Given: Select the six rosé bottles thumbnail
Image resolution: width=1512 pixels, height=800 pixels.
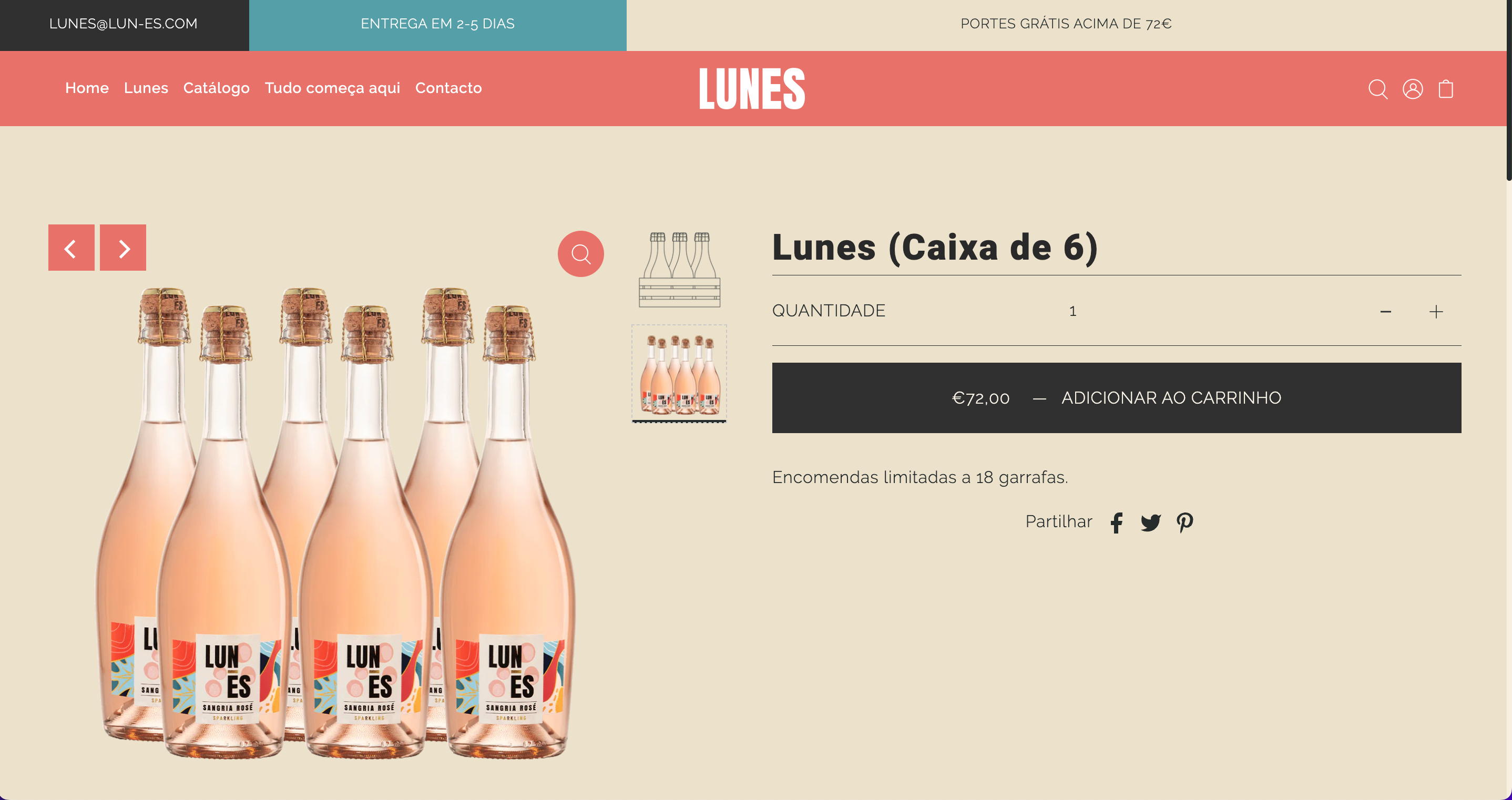Looking at the screenshot, I should click(679, 373).
